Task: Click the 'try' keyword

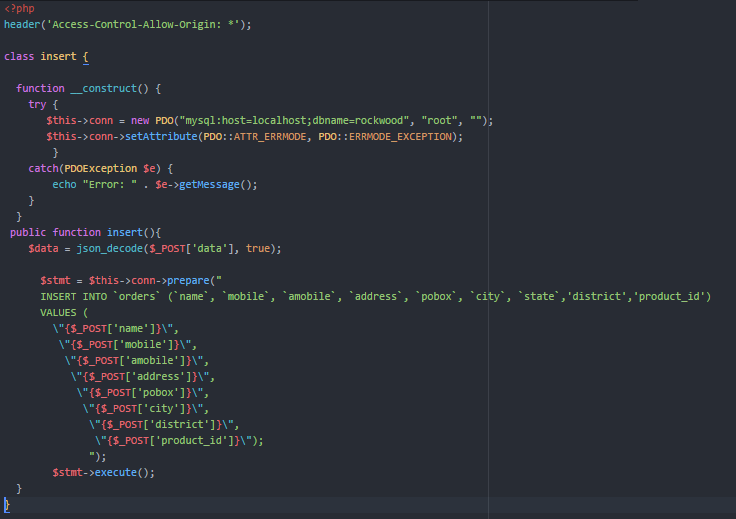Action: tap(37, 104)
